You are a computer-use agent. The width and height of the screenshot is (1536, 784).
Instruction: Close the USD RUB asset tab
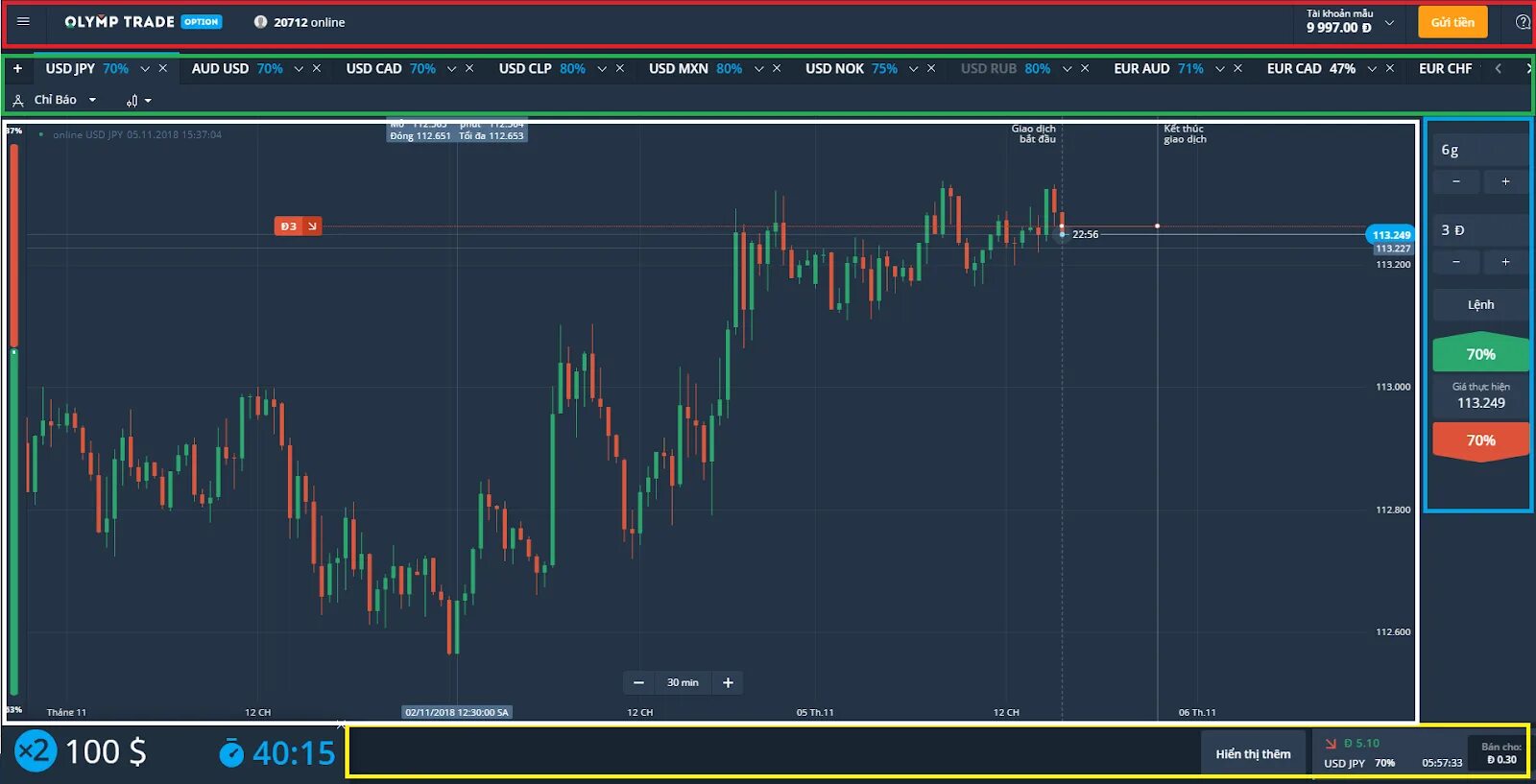[1085, 68]
